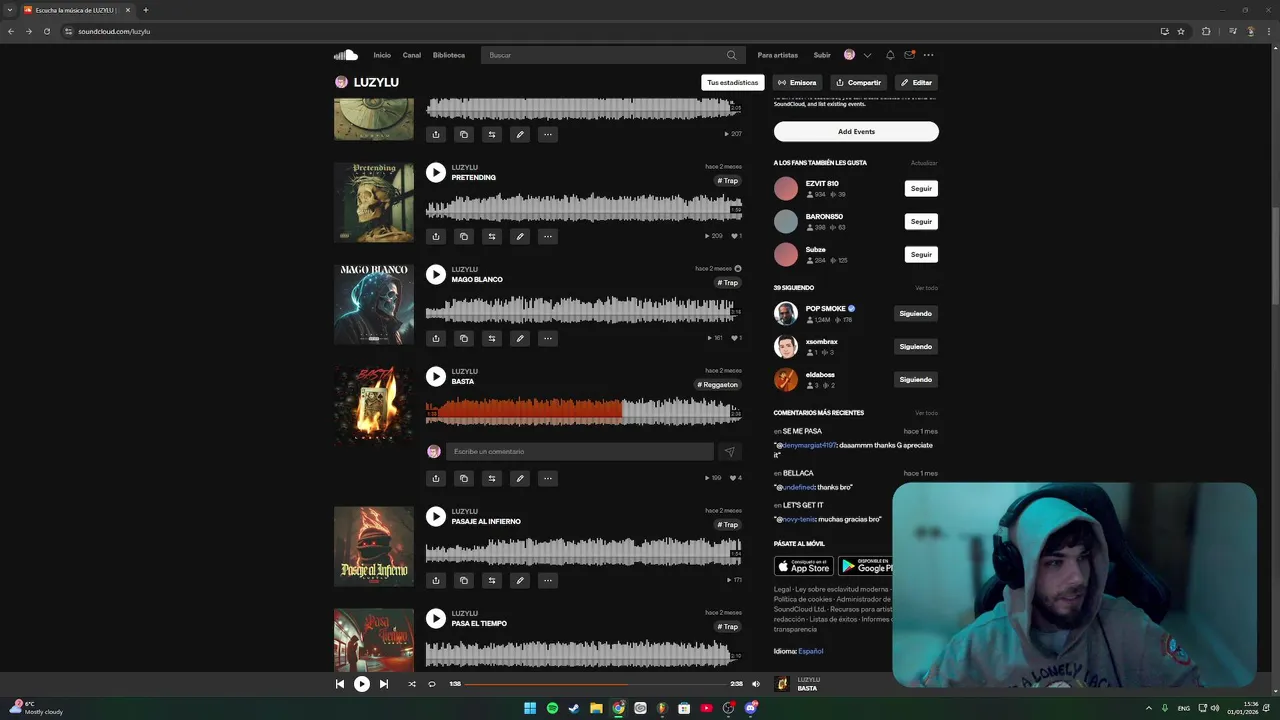Follow EZVIT 810 with Seguir
This screenshot has height=720, width=1280.
921,188
